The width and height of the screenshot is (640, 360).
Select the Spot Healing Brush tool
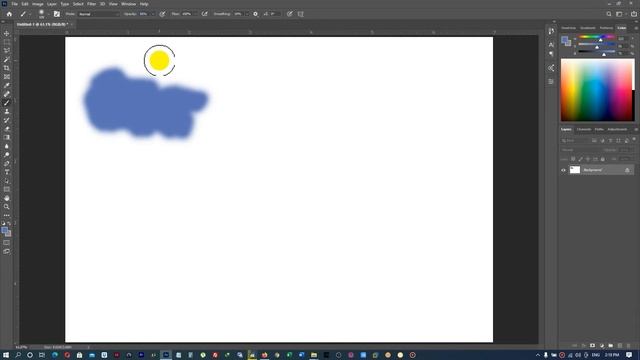(7, 94)
